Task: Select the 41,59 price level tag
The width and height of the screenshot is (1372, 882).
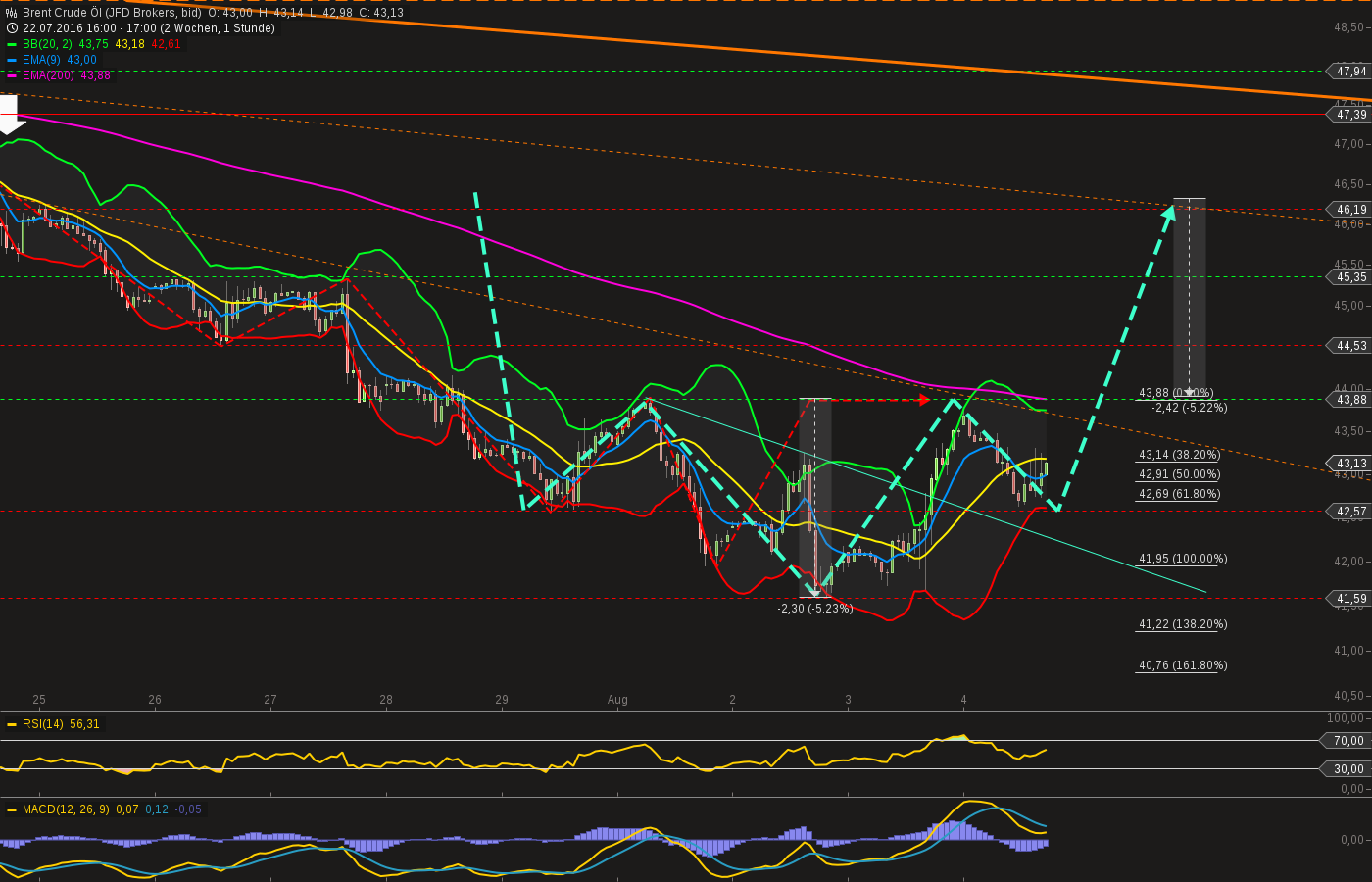Action: pos(1348,598)
